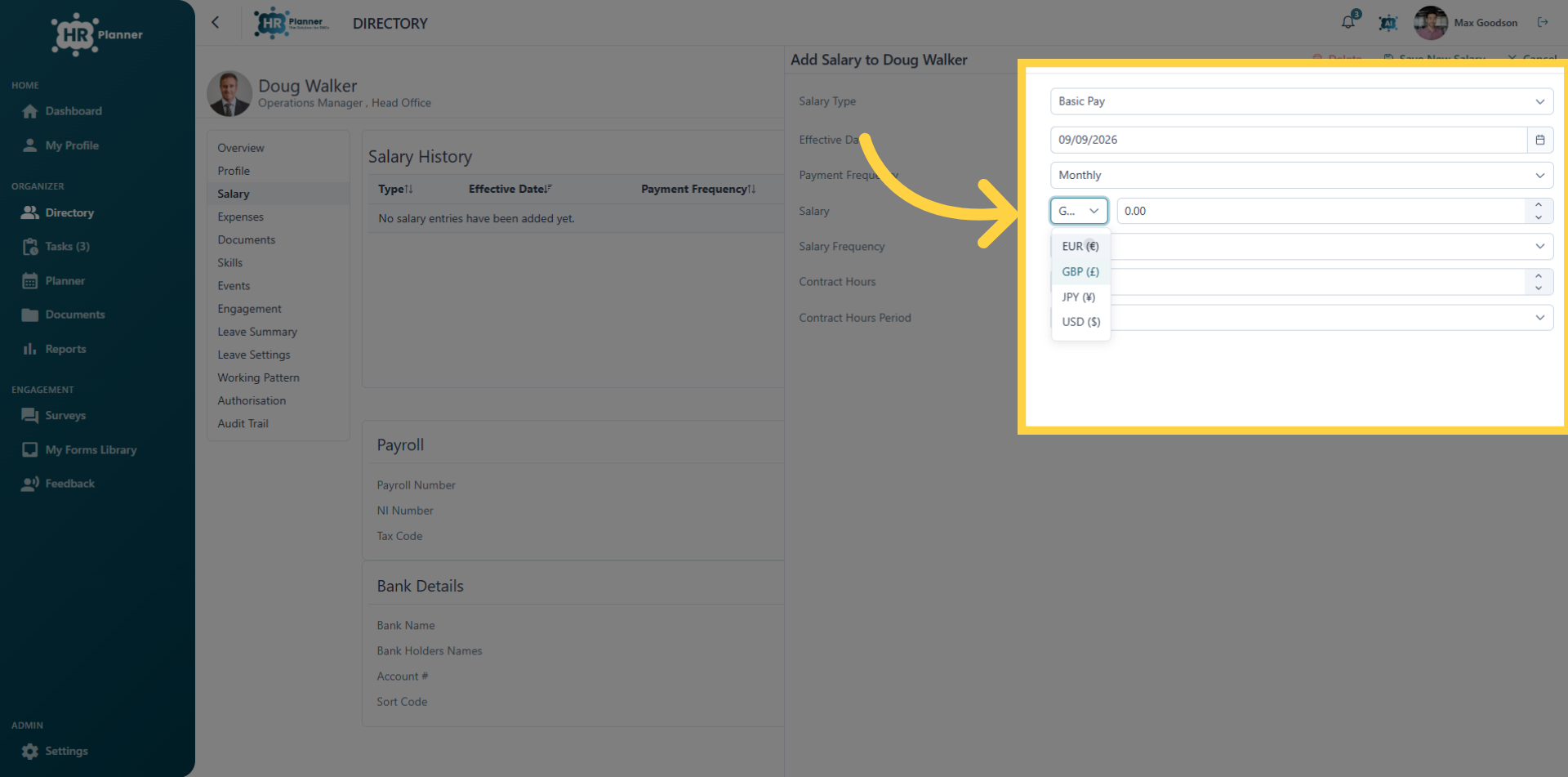The width and height of the screenshot is (1568, 777).
Task: Sort salary history by Effective Date
Action: click(510, 189)
